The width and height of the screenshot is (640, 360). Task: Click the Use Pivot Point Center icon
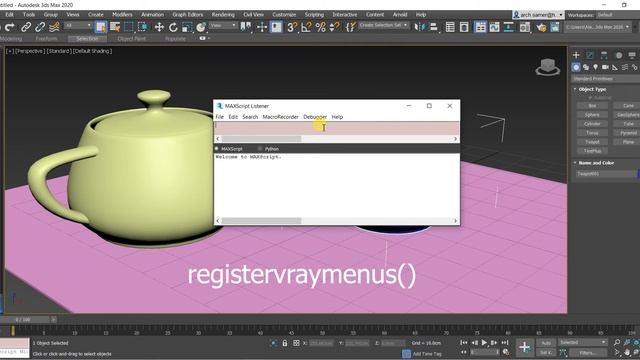point(245,27)
